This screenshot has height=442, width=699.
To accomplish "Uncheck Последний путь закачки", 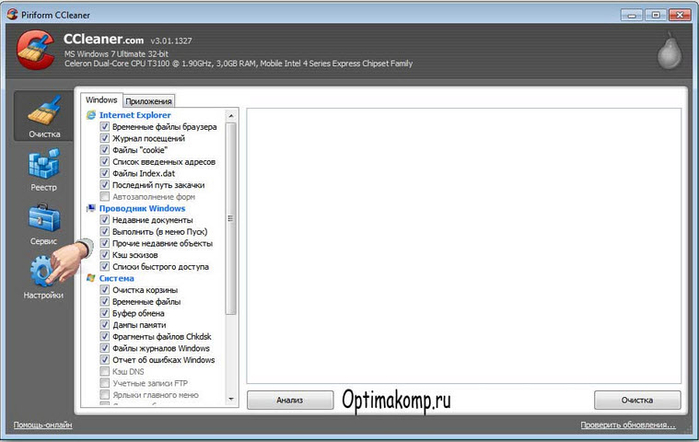I will tap(104, 185).
